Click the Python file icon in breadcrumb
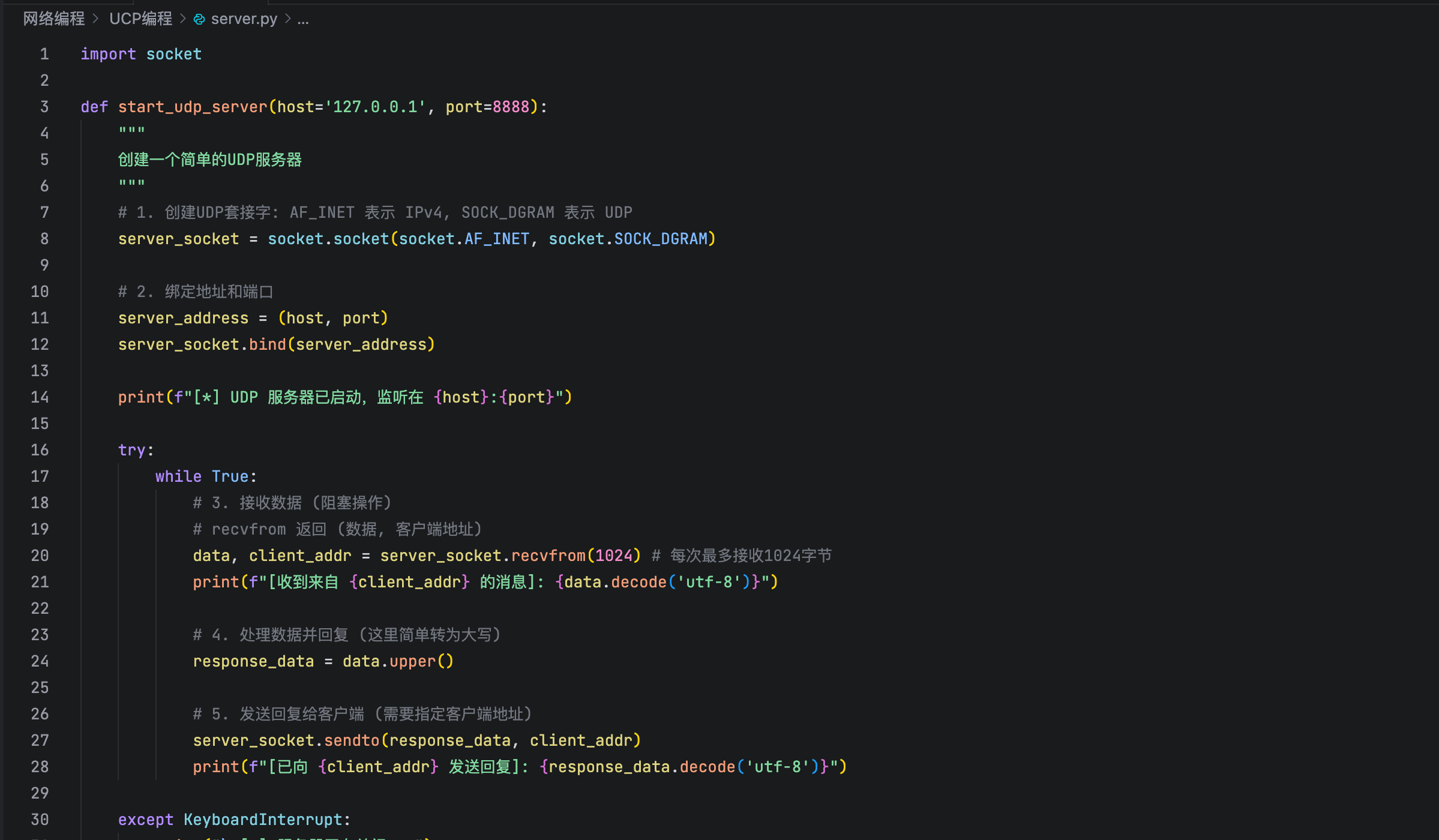 pos(199,20)
